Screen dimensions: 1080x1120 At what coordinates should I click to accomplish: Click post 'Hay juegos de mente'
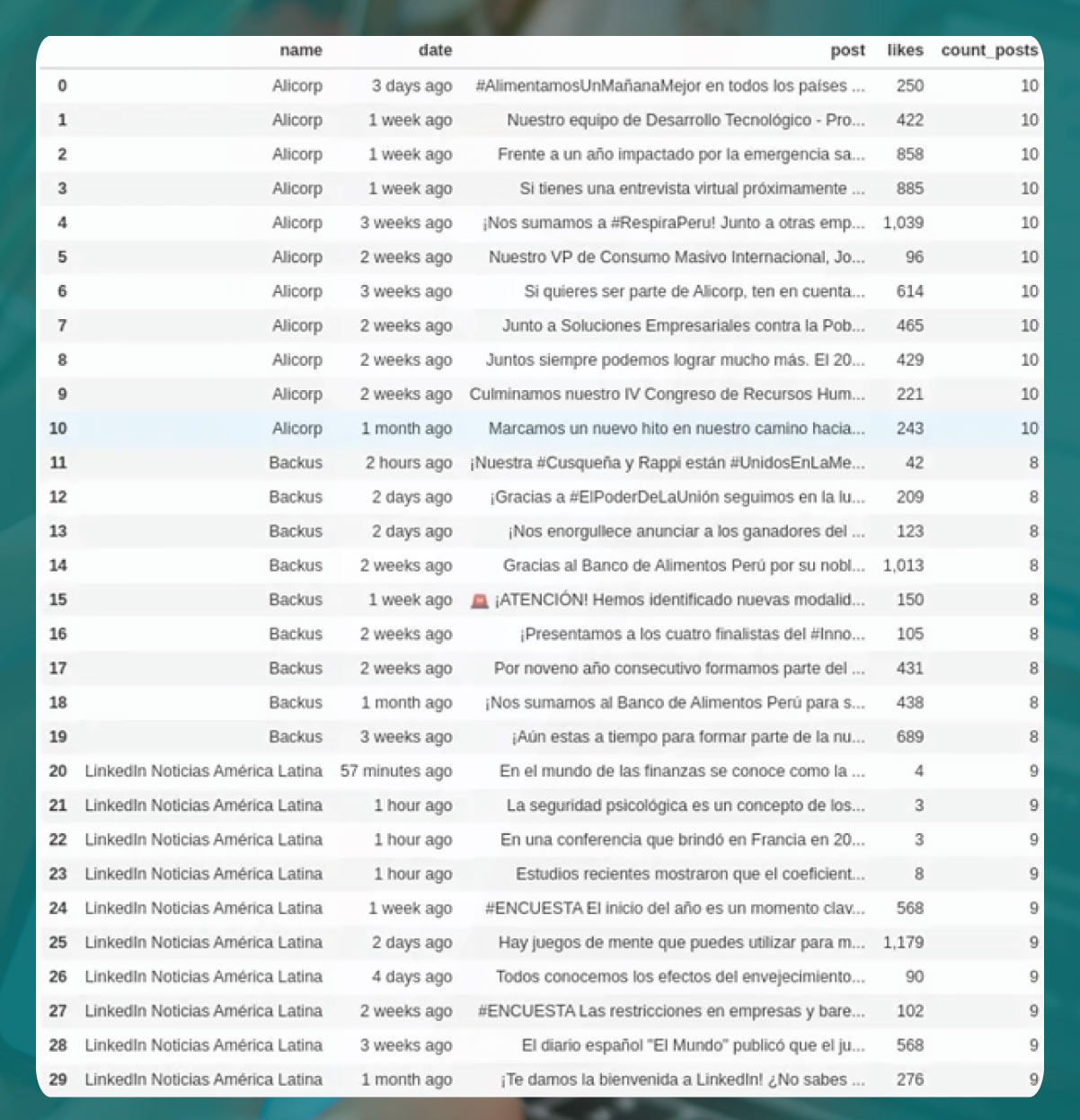click(681, 942)
